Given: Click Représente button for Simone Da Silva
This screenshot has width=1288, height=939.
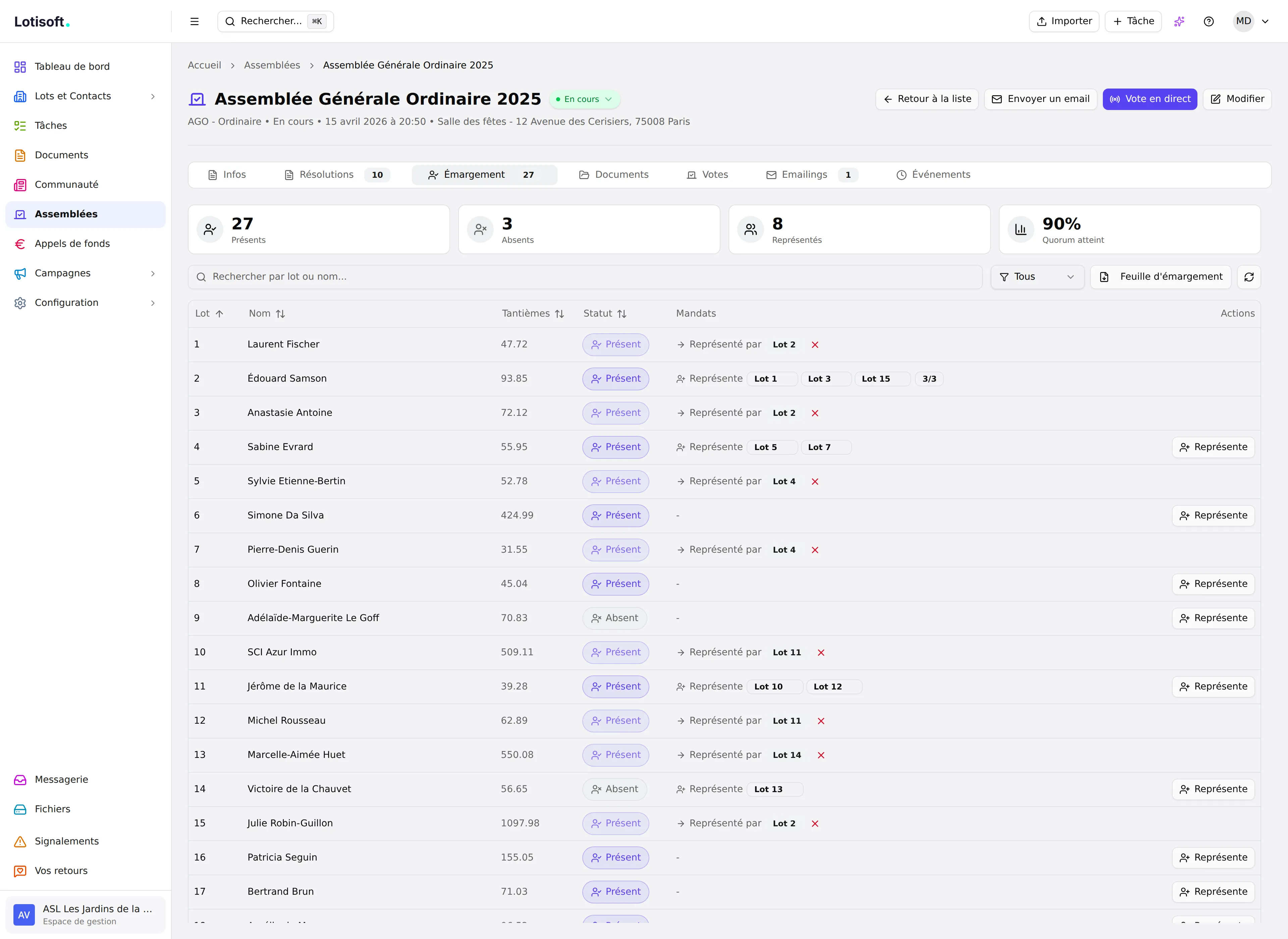Looking at the screenshot, I should coord(1214,515).
